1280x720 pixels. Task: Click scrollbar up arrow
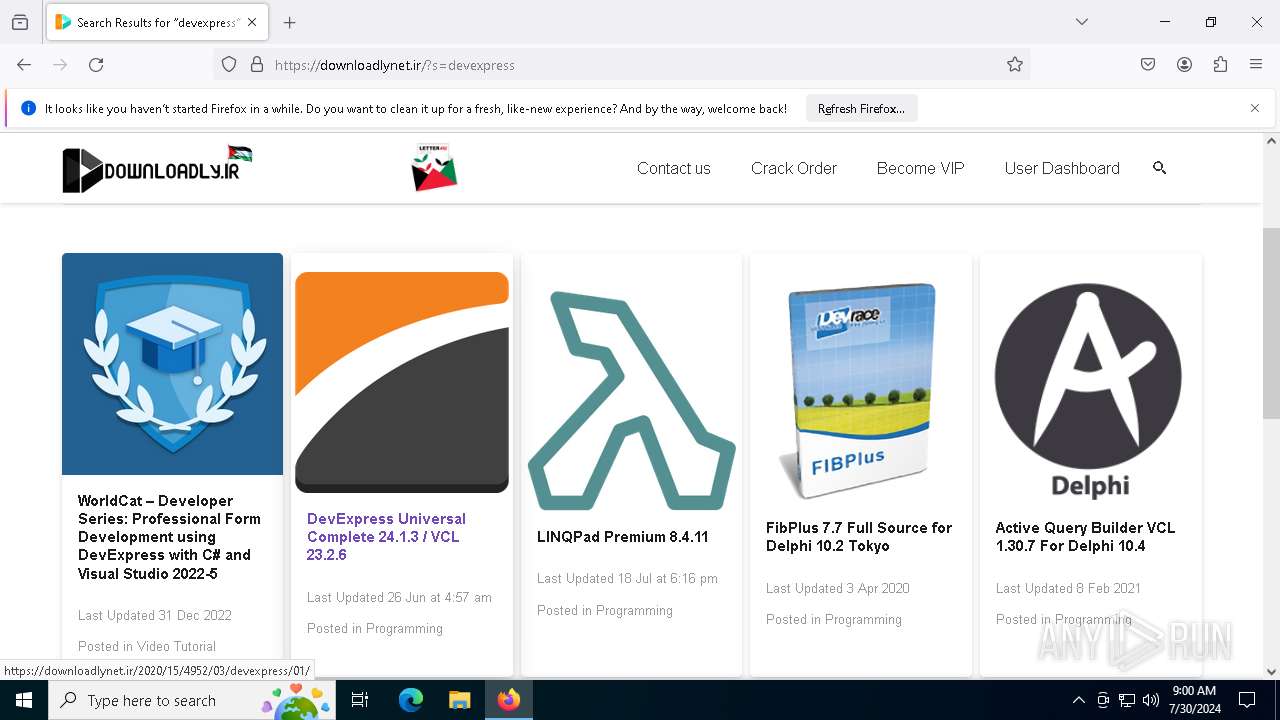[x=1271, y=141]
